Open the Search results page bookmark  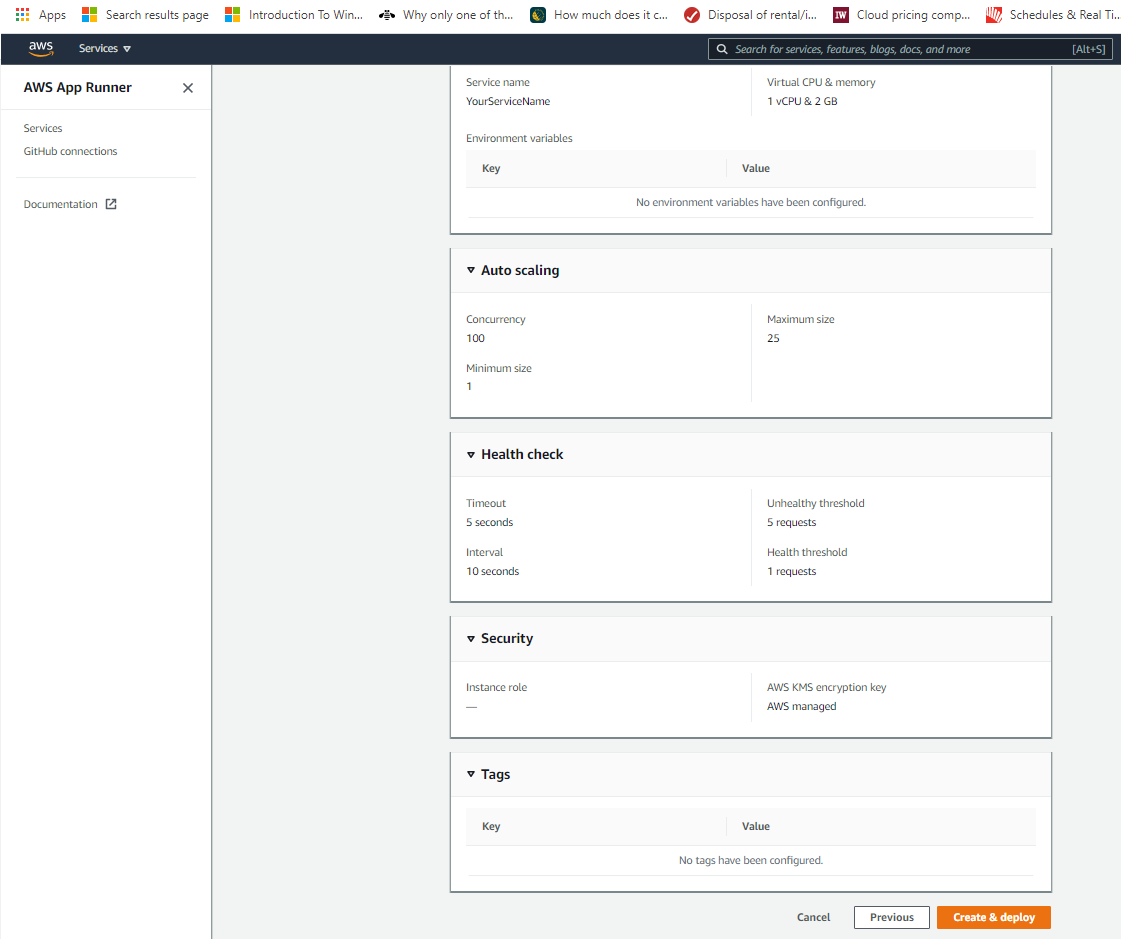tap(145, 14)
